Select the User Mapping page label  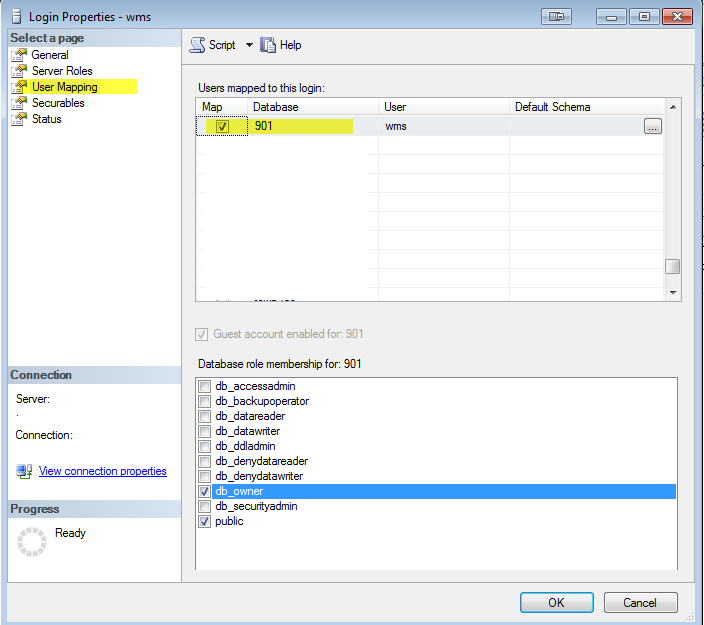[65, 87]
